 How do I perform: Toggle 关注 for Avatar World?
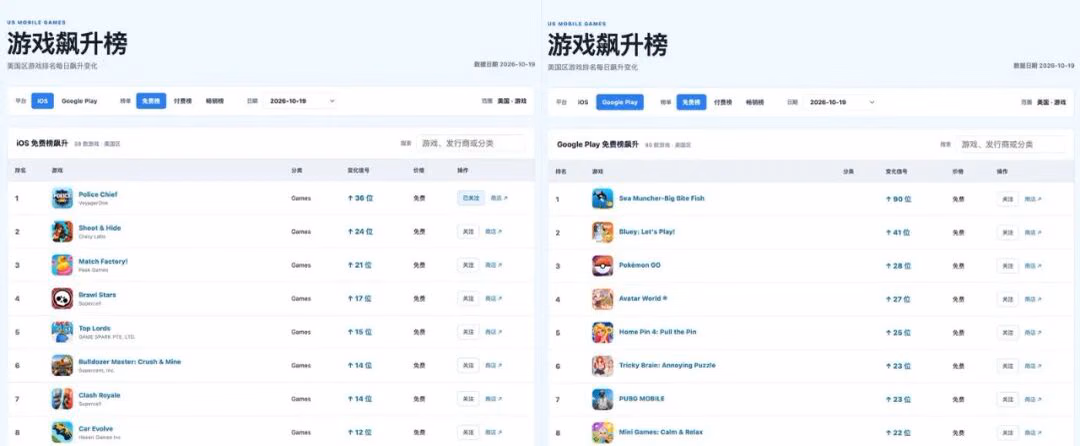pyautogui.click(x=1008, y=299)
